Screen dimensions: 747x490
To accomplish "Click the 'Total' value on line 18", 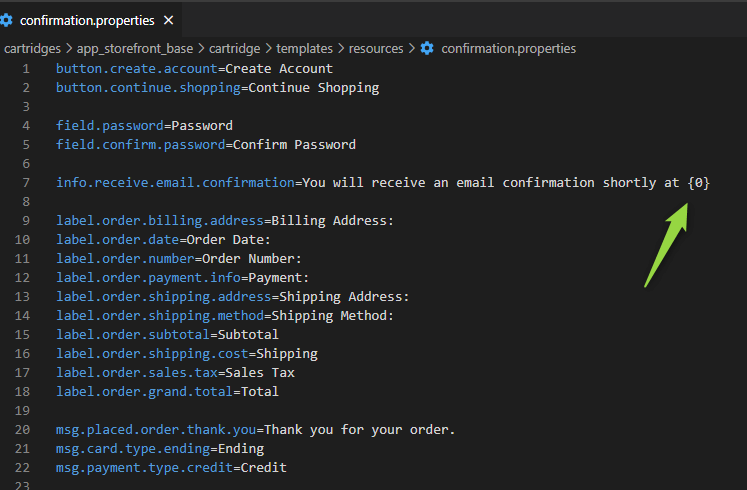I will coord(260,391).
